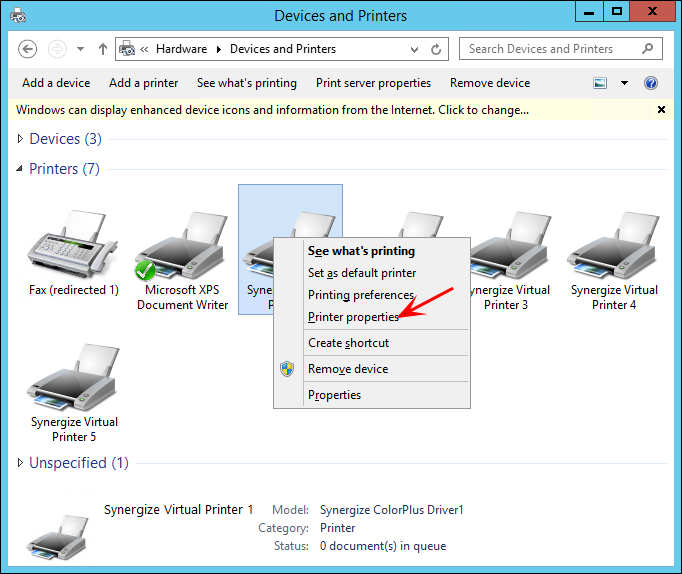Click the Printers (7) heading text
This screenshot has width=682, height=574.
tap(64, 169)
